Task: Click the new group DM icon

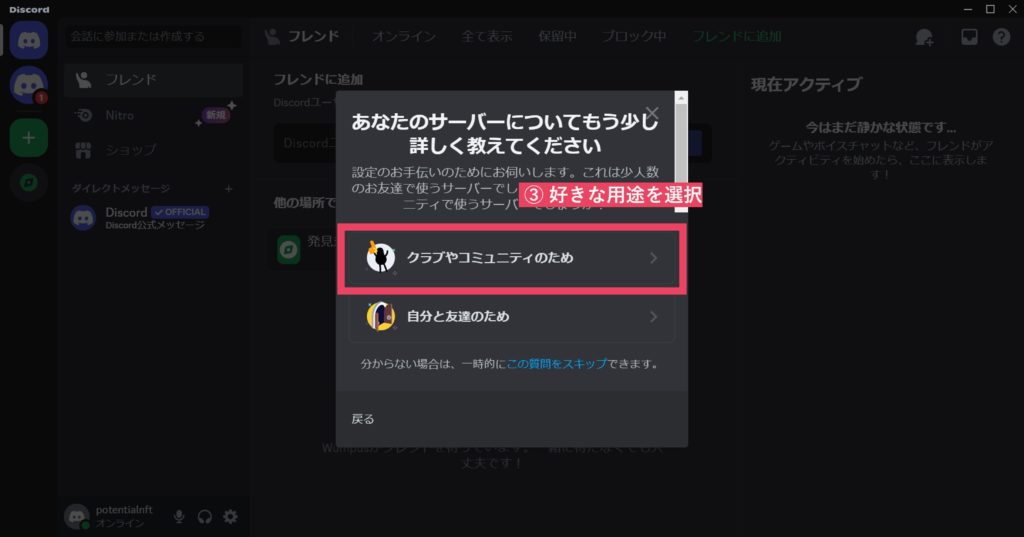Action: 924,37
